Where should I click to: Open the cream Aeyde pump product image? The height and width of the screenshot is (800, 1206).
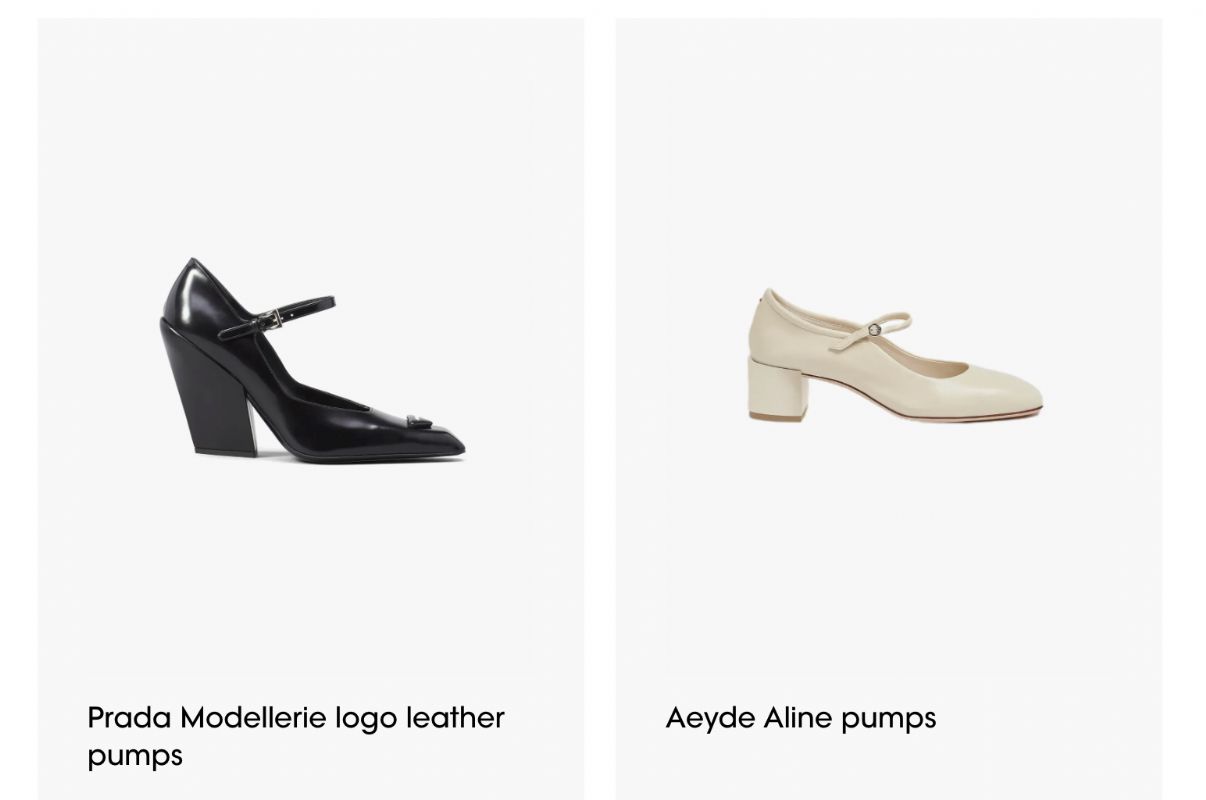pos(895,355)
